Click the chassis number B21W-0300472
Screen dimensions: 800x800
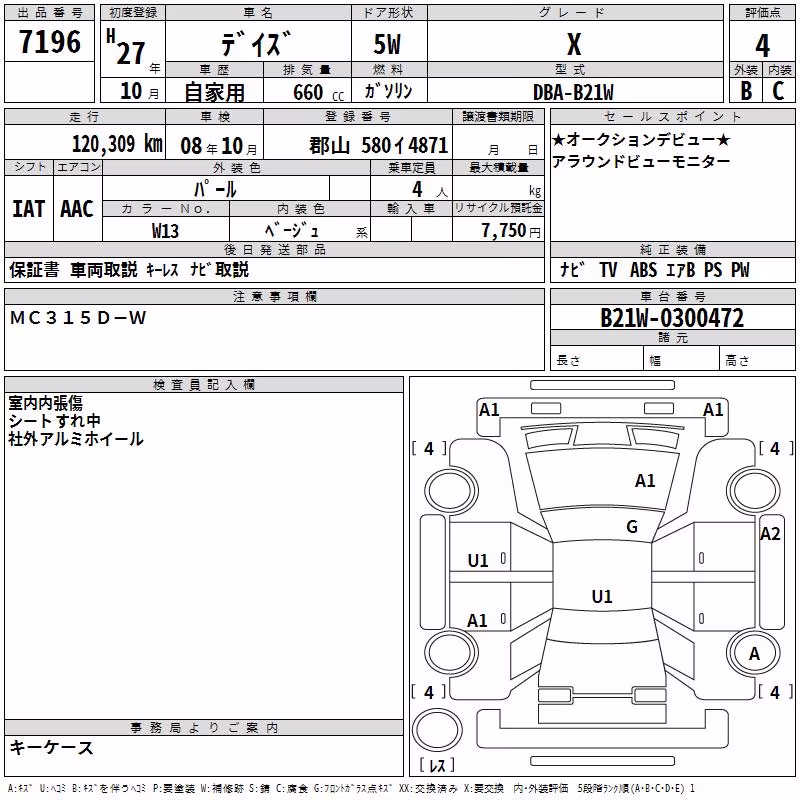tap(672, 318)
